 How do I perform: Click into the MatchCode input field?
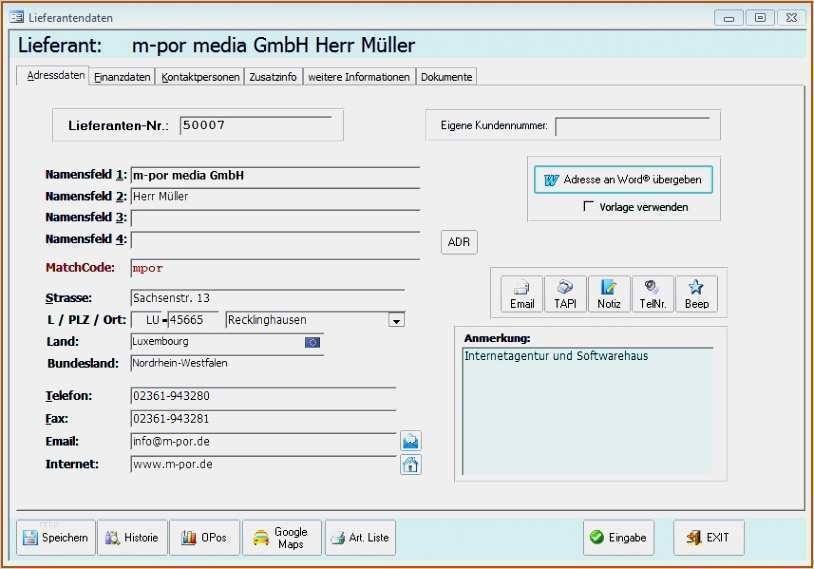274,268
